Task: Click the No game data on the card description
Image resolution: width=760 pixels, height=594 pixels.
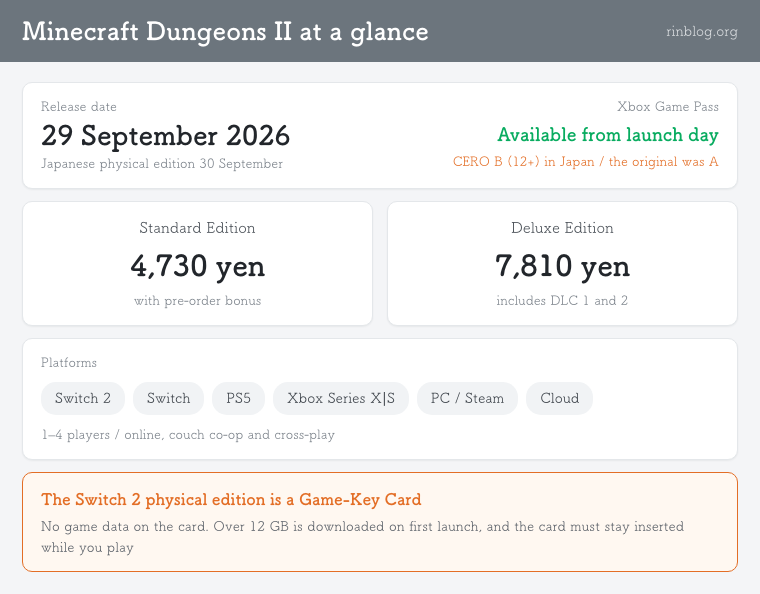Action: pyautogui.click(x=363, y=537)
